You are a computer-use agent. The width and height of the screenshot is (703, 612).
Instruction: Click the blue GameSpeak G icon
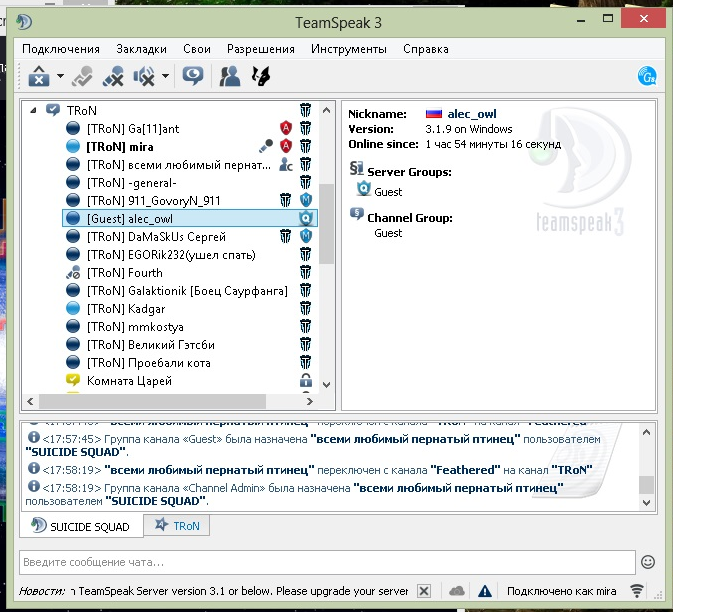(x=647, y=76)
